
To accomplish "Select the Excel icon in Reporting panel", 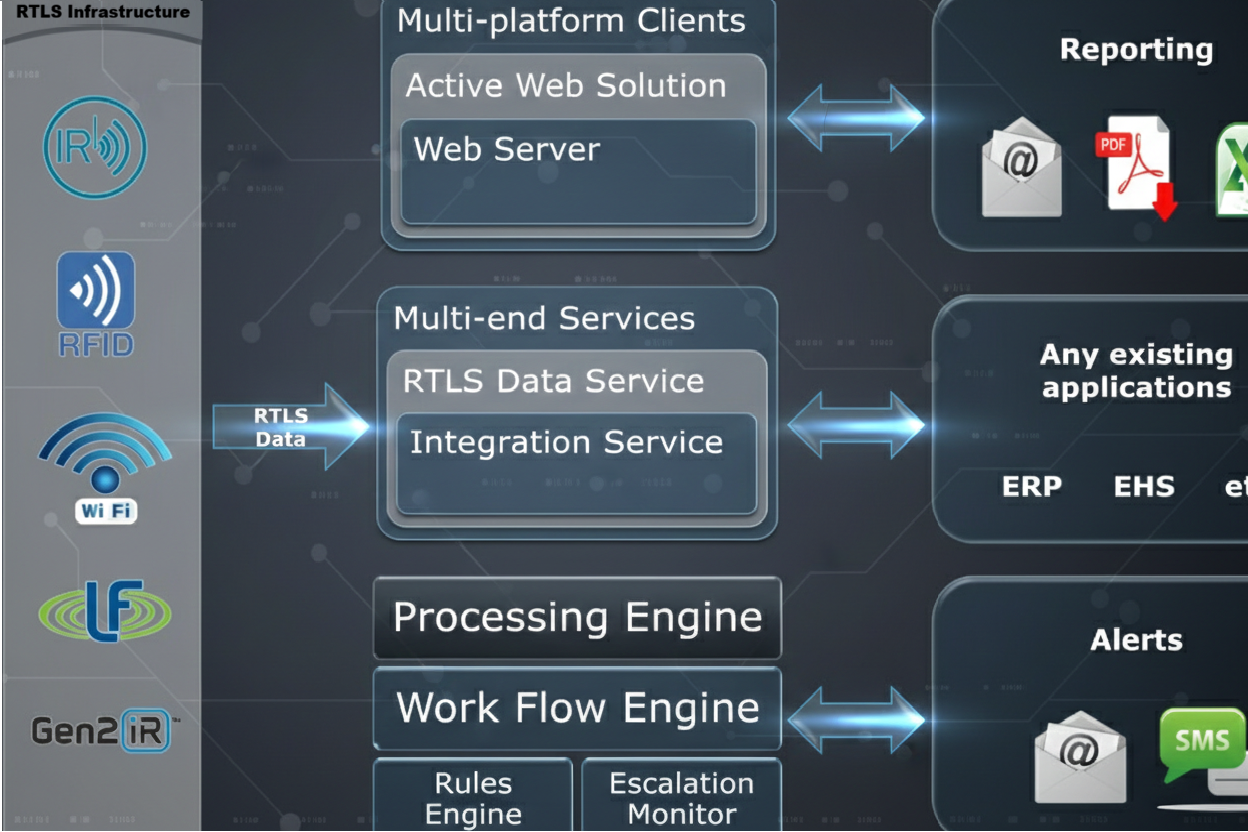I will 1232,170.
